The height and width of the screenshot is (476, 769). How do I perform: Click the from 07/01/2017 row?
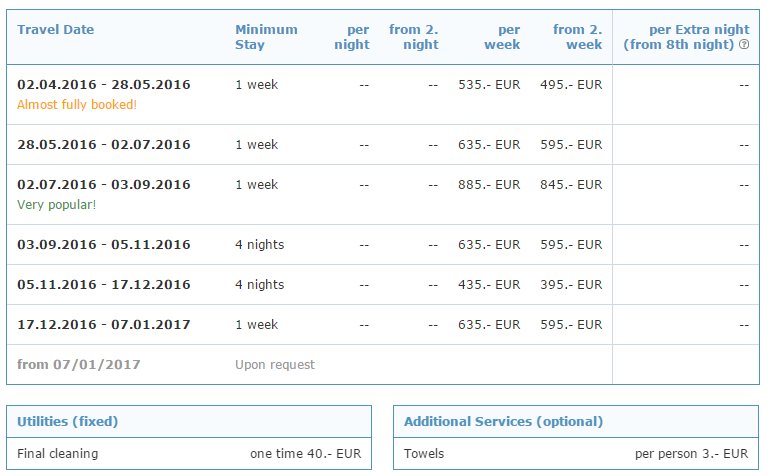(x=79, y=365)
